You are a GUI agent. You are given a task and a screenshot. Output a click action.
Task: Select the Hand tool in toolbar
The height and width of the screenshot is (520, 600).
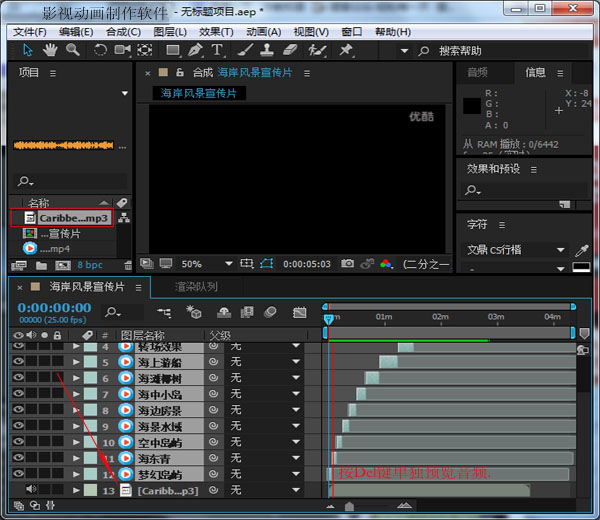[50, 50]
